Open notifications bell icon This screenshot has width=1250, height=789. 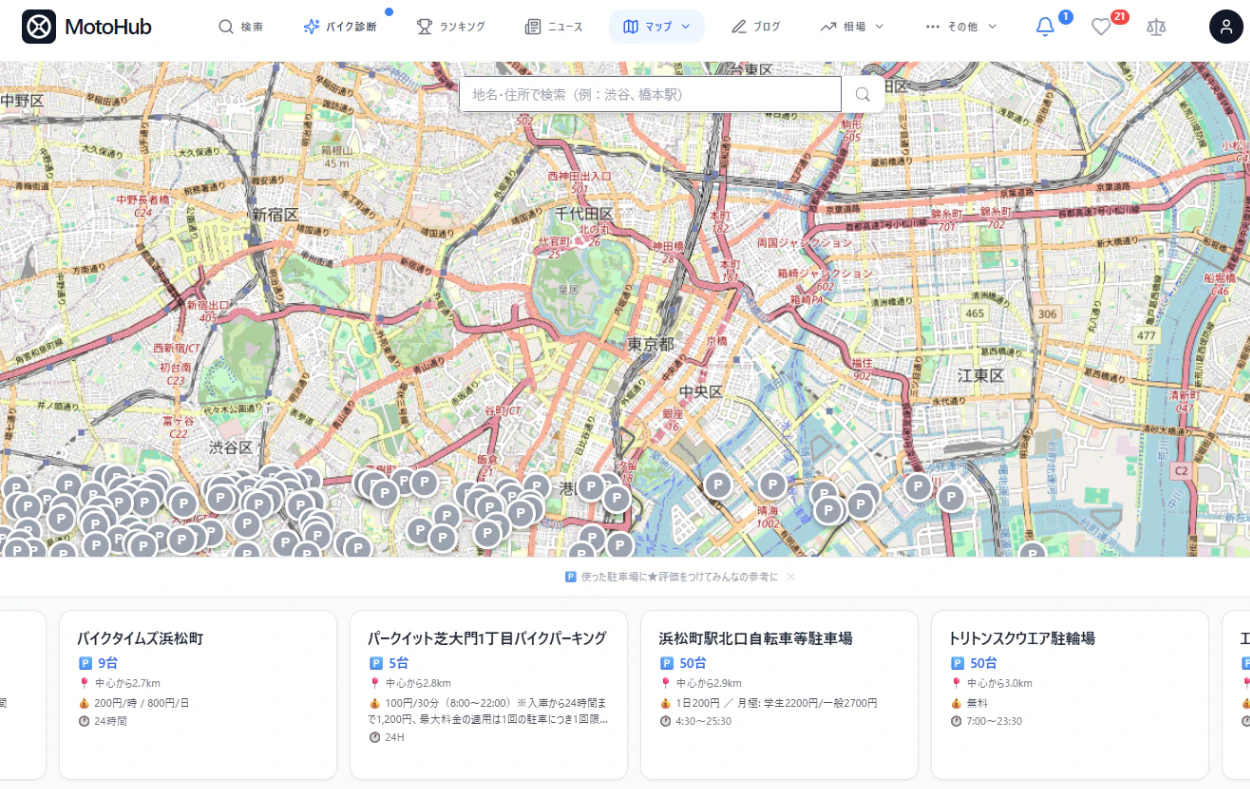(1045, 27)
